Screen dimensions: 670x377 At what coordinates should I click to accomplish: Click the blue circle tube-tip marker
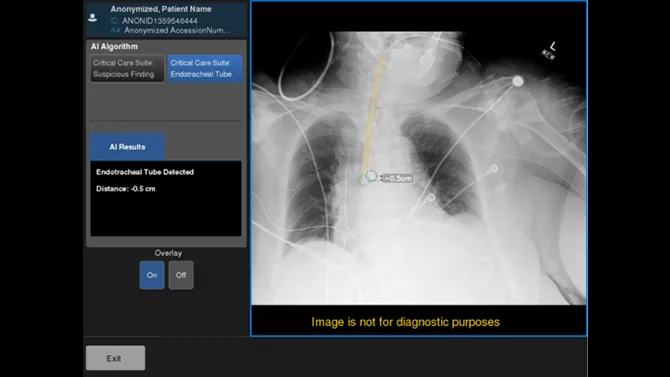tap(371, 176)
